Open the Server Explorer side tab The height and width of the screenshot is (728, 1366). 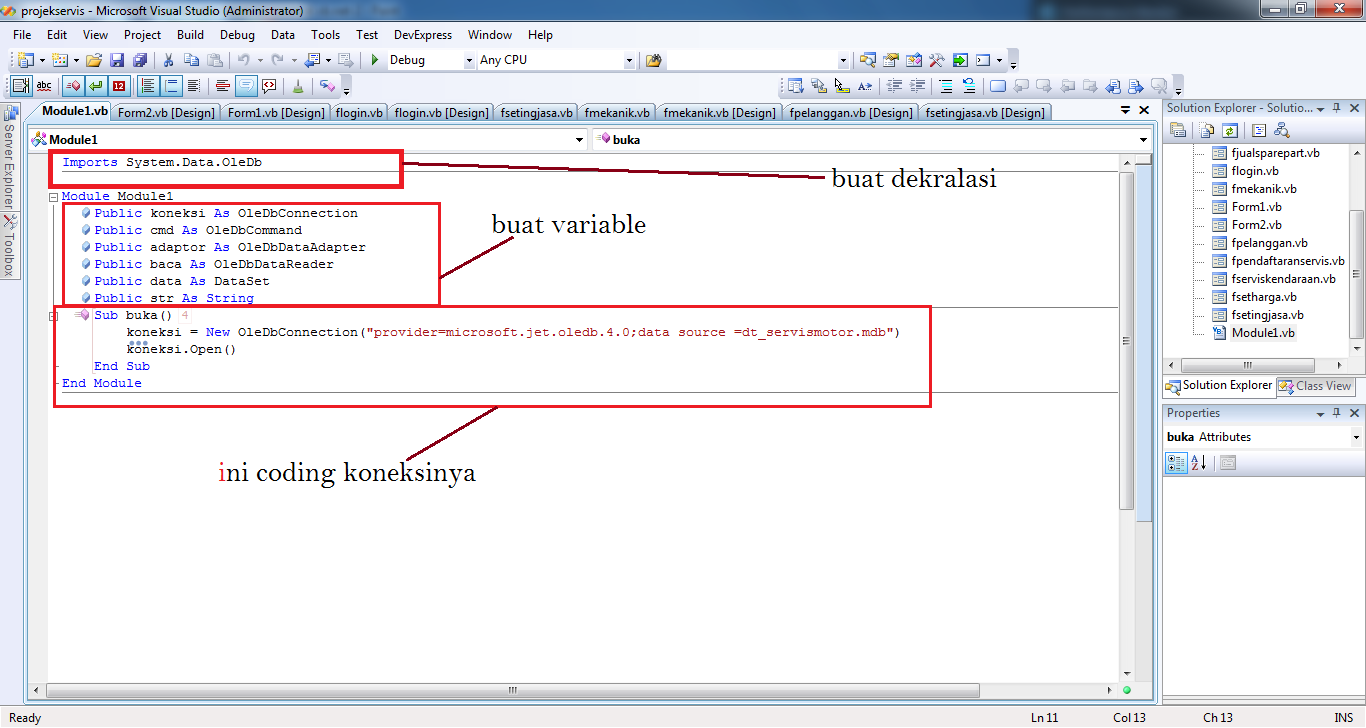click(x=9, y=156)
